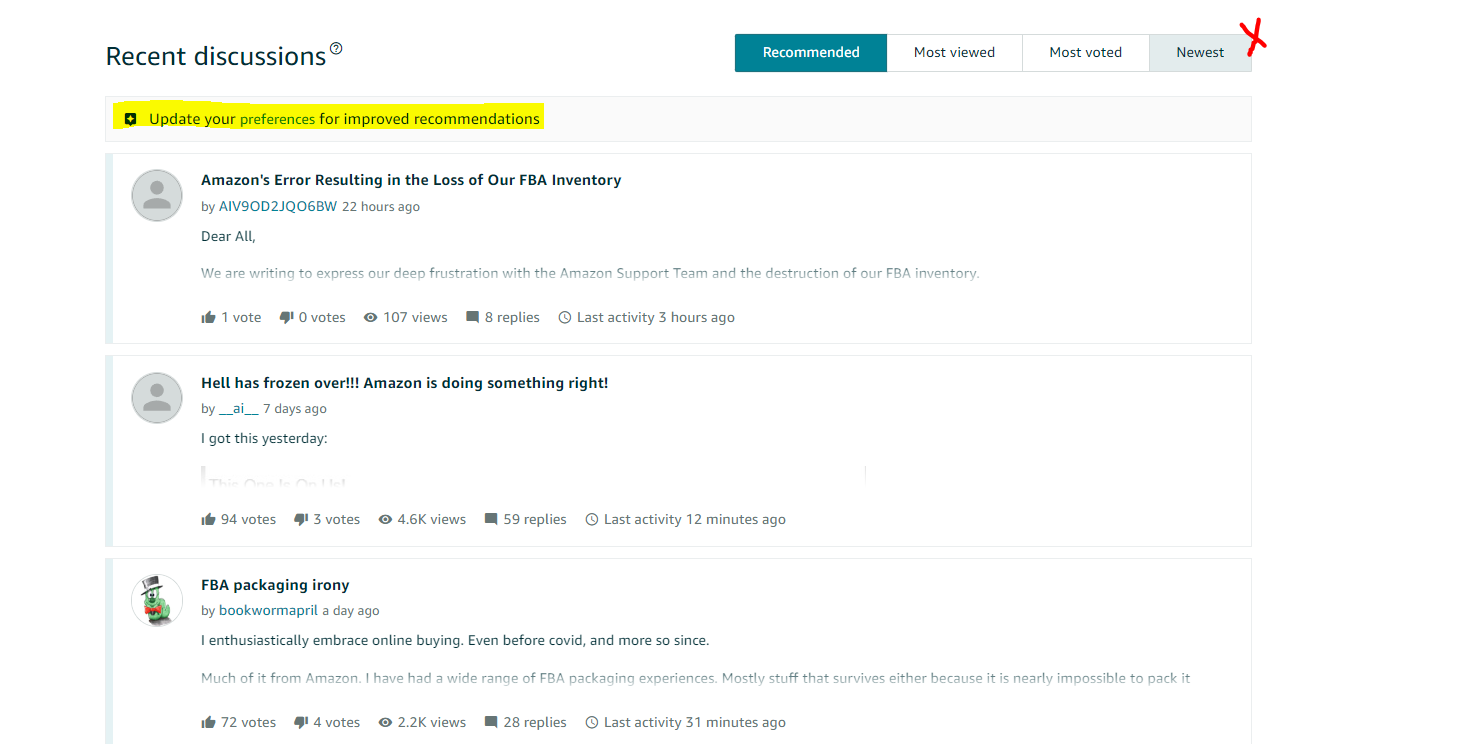This screenshot has width=1466, height=744.
Task: Visit __ai__ user profile
Action: [x=239, y=409]
